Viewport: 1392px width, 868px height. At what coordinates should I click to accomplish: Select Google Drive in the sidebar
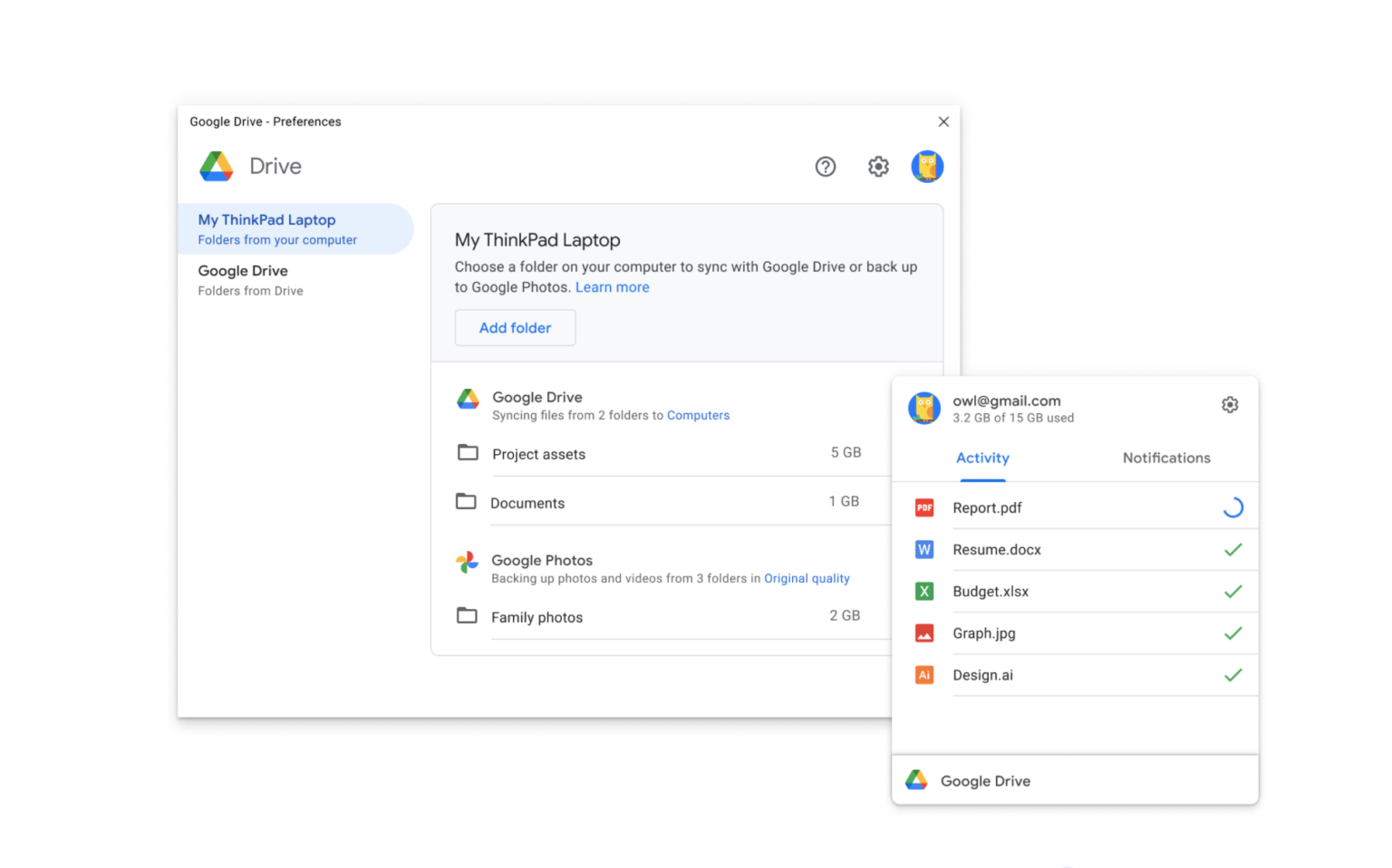(x=243, y=270)
